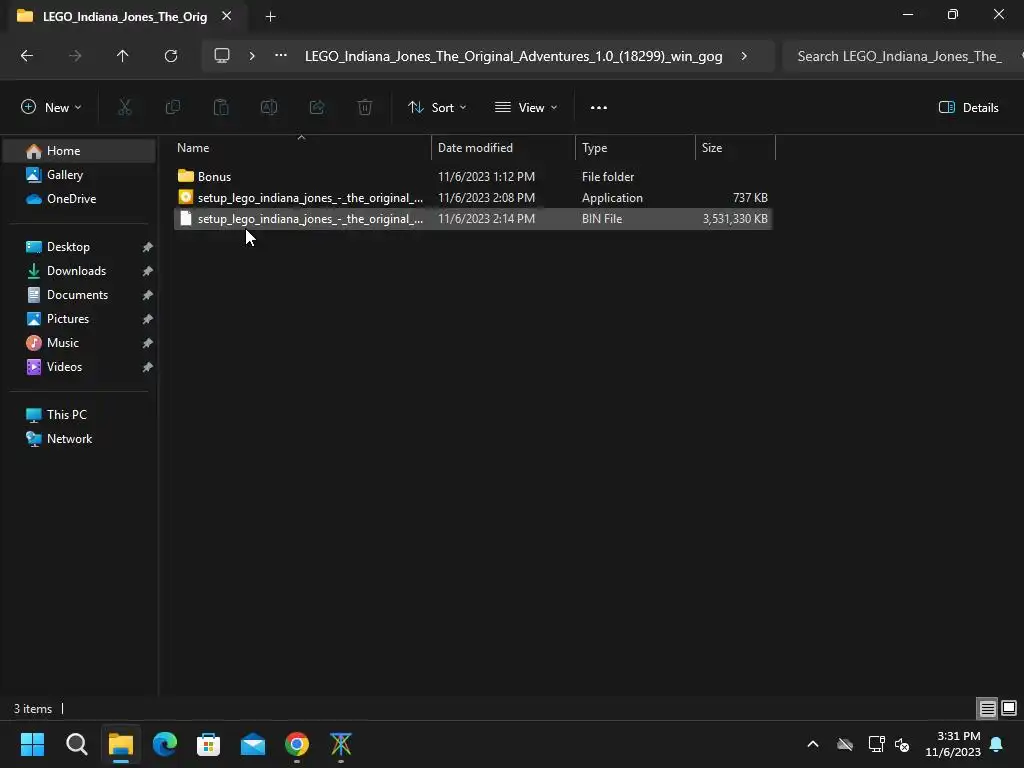Expand chevron after win_gog folder path
The image size is (1024, 768).
[x=744, y=56]
